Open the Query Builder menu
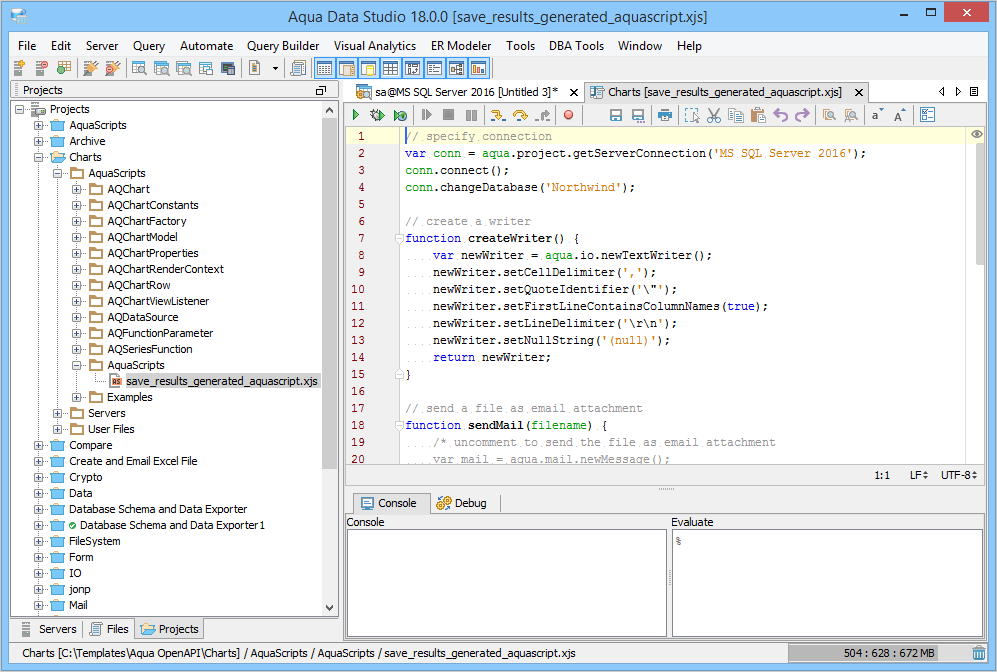This screenshot has width=997, height=672. (x=283, y=46)
